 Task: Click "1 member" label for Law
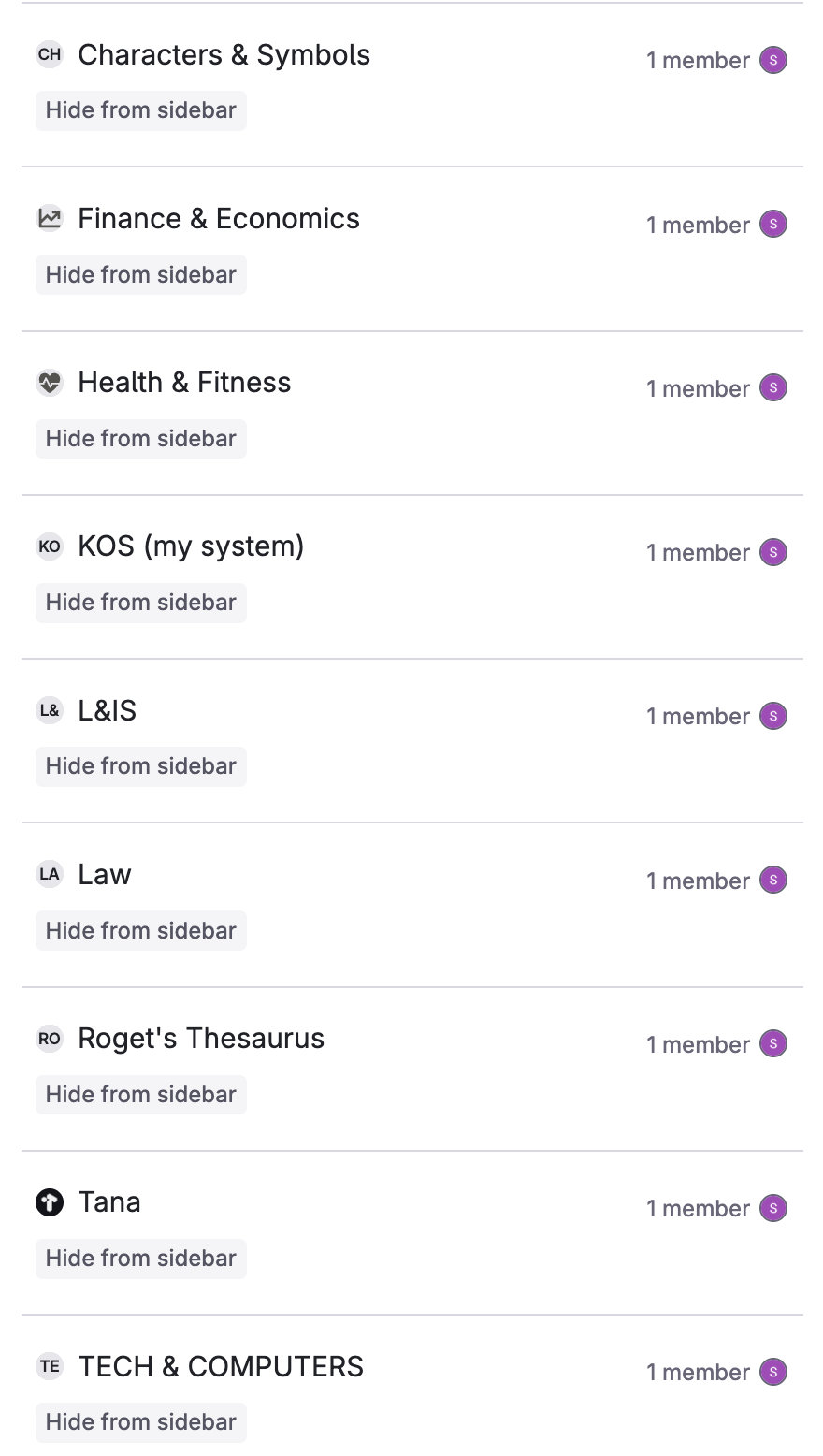pyautogui.click(x=699, y=881)
